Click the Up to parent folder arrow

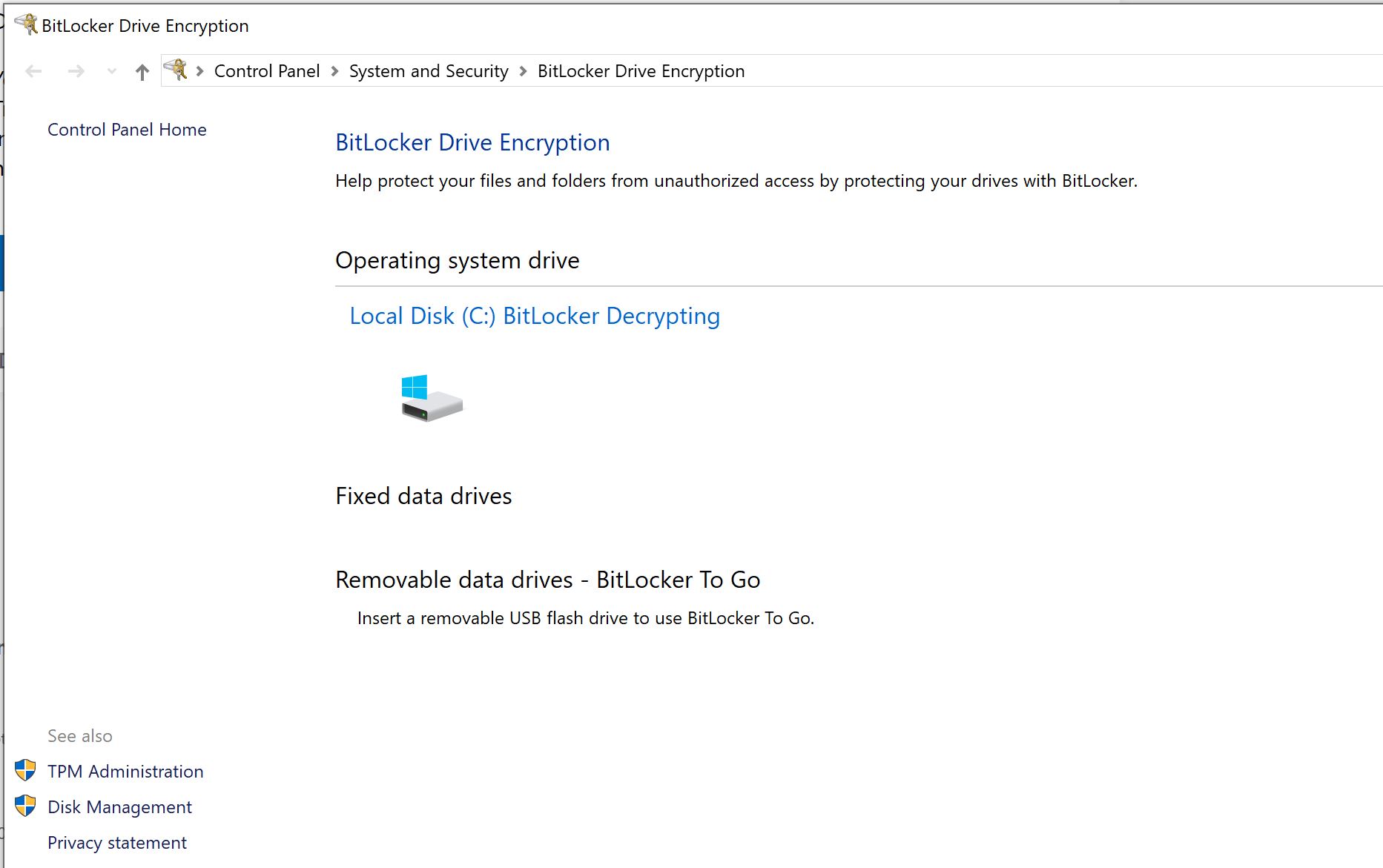click(142, 71)
